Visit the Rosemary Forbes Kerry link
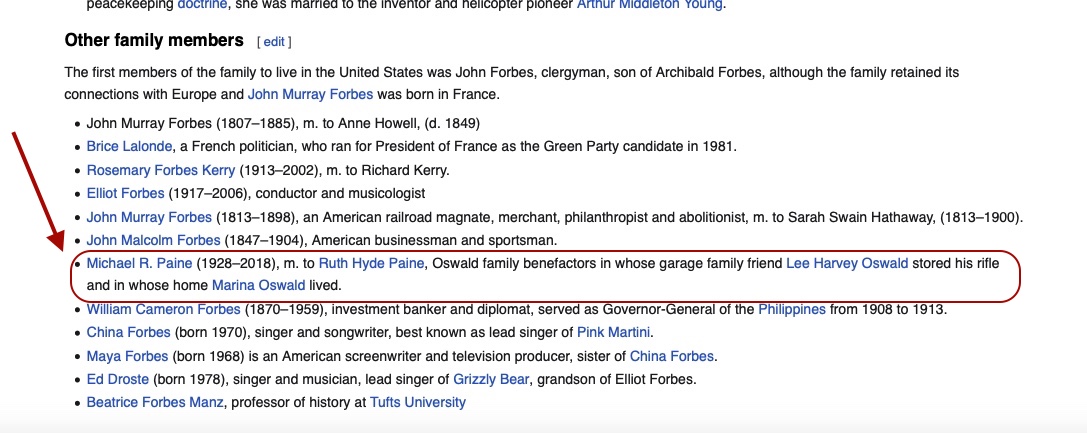 pyautogui.click(x=161, y=170)
